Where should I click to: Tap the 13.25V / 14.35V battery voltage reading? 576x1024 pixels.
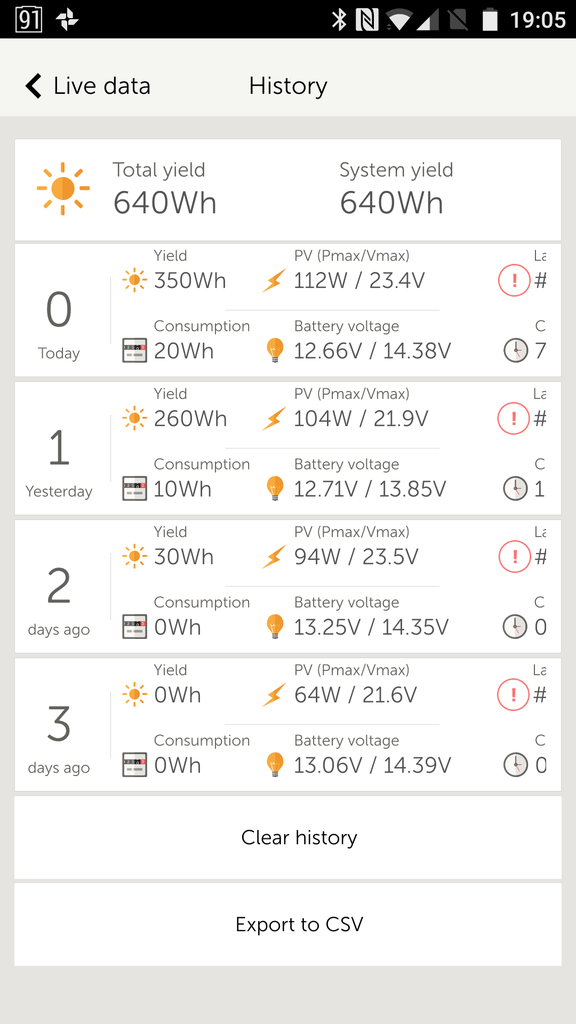coord(371,628)
